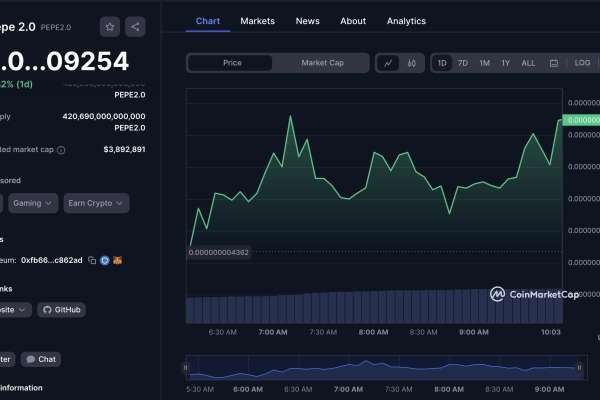
Task: Switch to candlestick chart icon
Action: [x=412, y=63]
